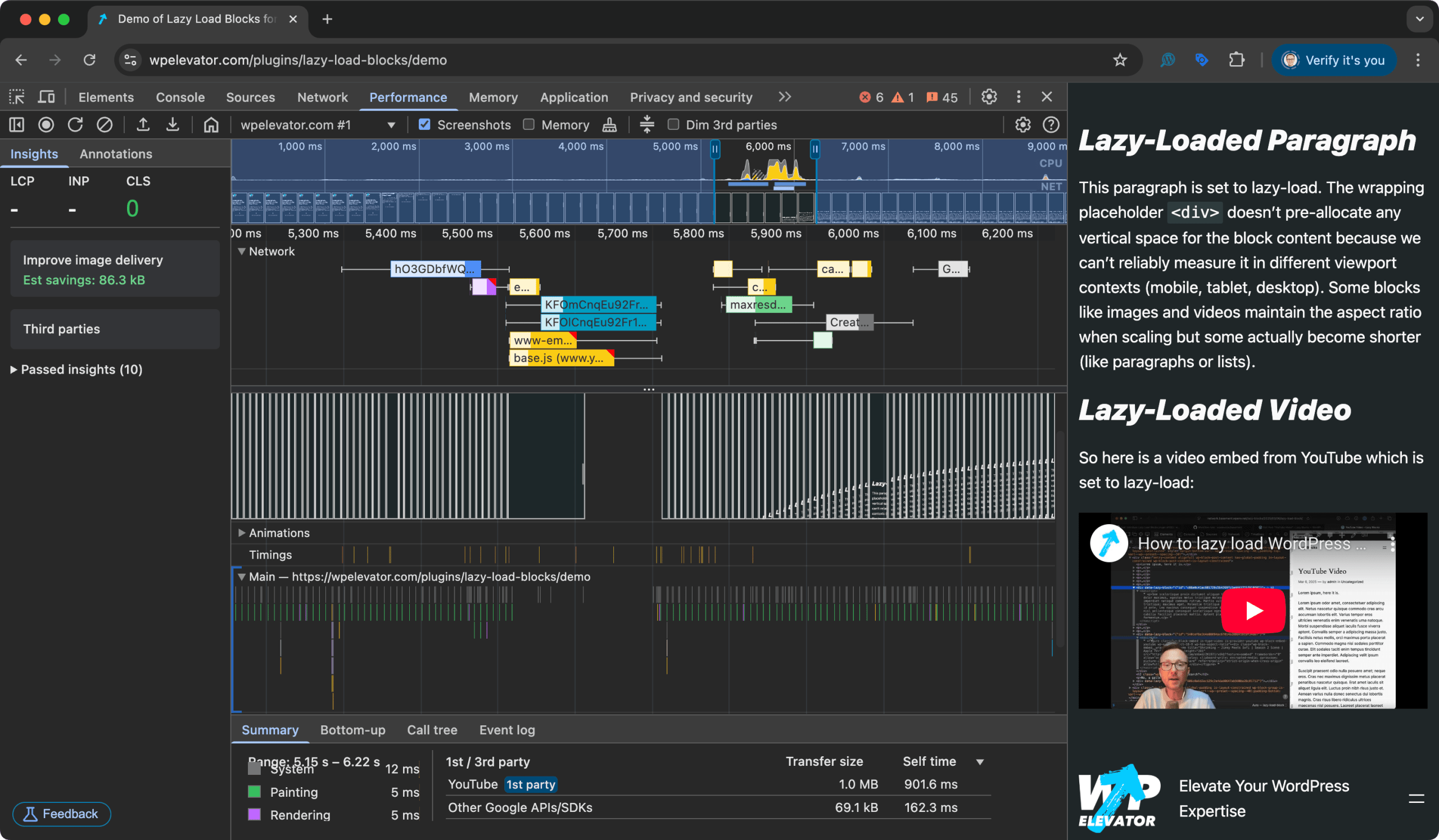Image resolution: width=1439 pixels, height=840 pixels.
Task: Click the right overview range handle
Action: [x=815, y=149]
